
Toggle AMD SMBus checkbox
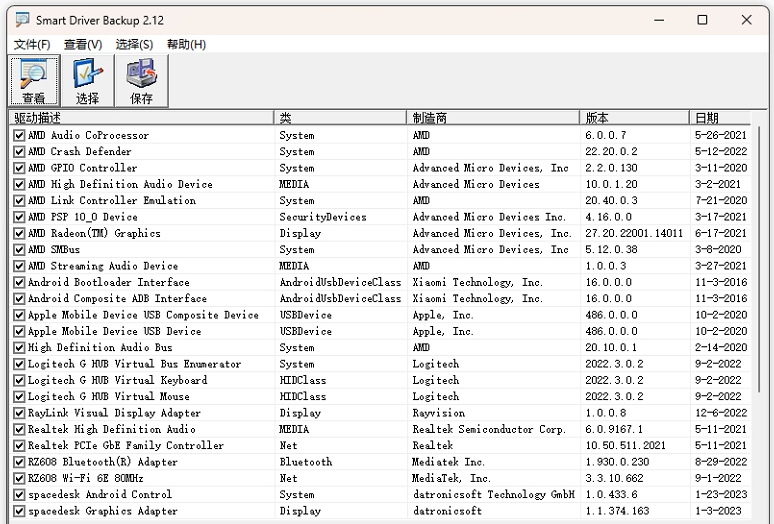[x=19, y=250]
